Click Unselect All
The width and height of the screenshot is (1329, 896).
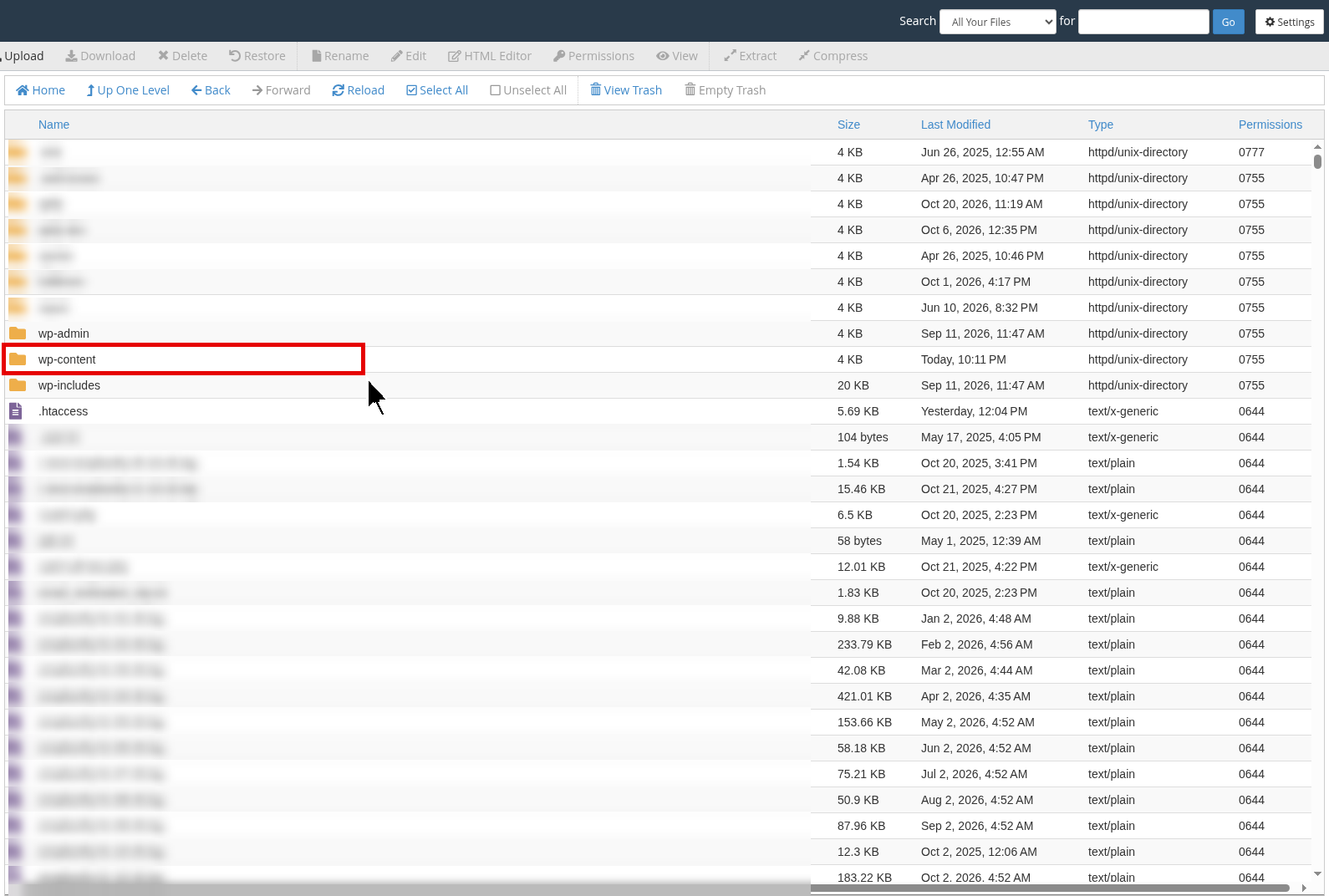[528, 90]
